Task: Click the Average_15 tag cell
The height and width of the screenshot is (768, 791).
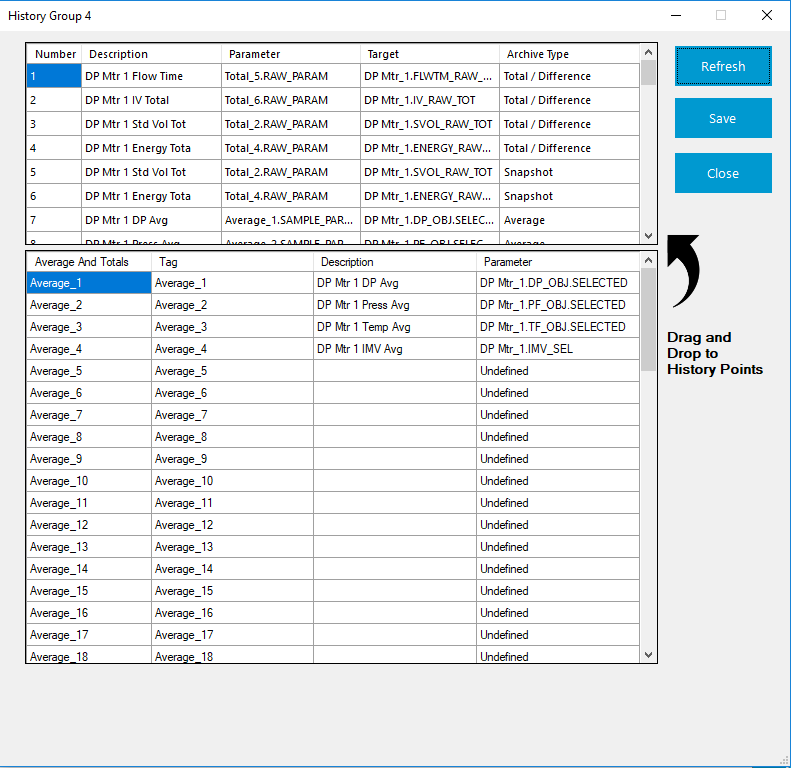Action: 233,591
